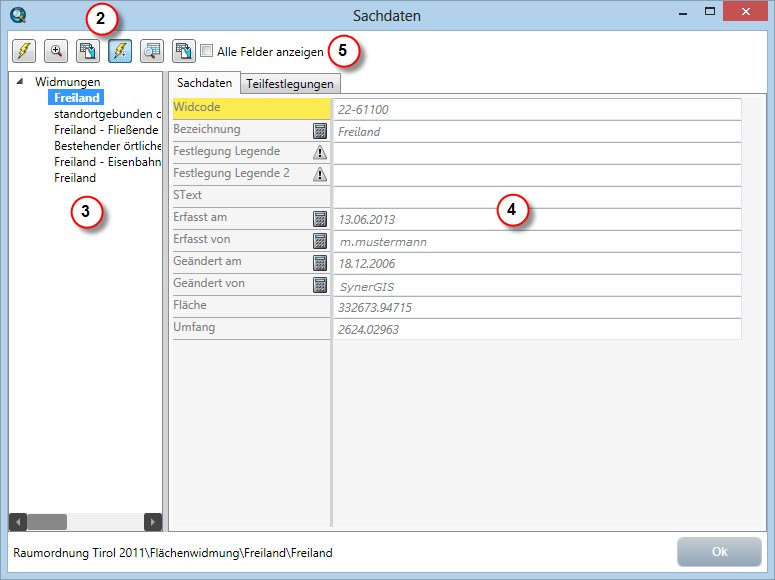Select the Freiland - Eisenbahn tree entry

[x=107, y=162]
